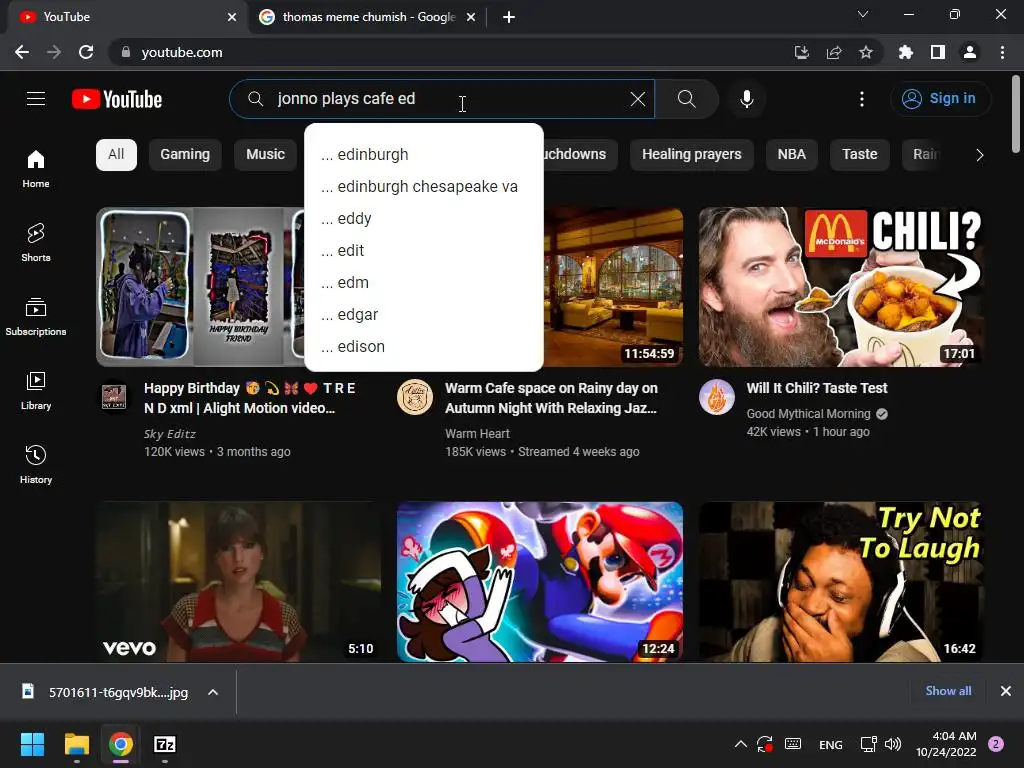Click the YouTube logo

[117, 99]
